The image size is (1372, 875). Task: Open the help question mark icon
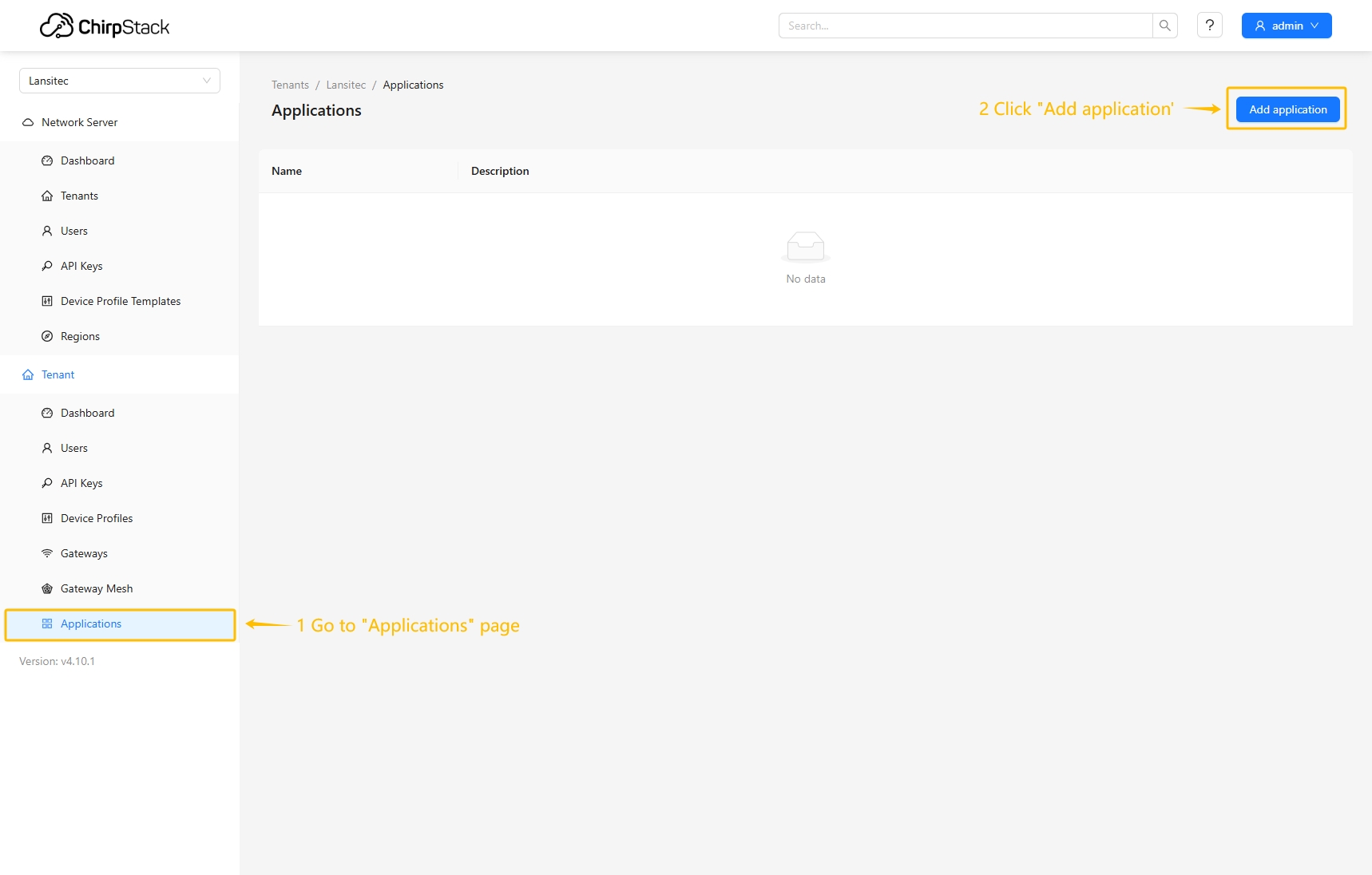click(1209, 26)
